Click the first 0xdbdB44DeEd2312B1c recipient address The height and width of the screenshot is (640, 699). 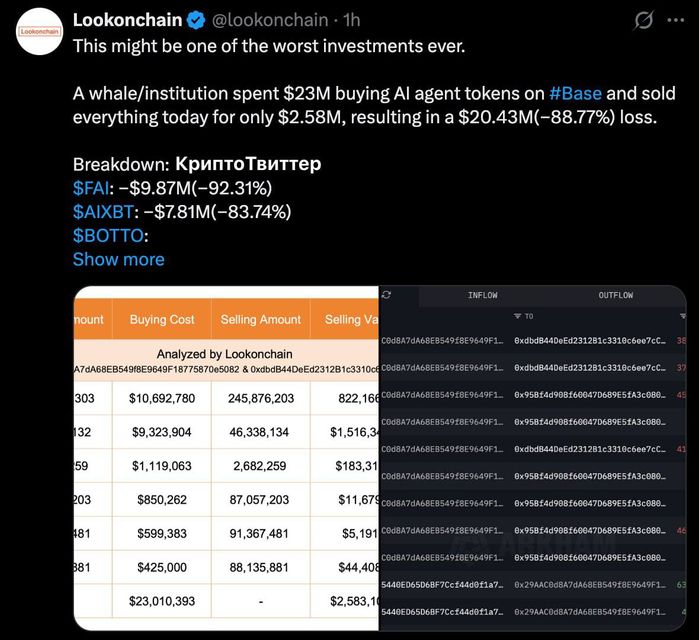pyautogui.click(x=589, y=341)
